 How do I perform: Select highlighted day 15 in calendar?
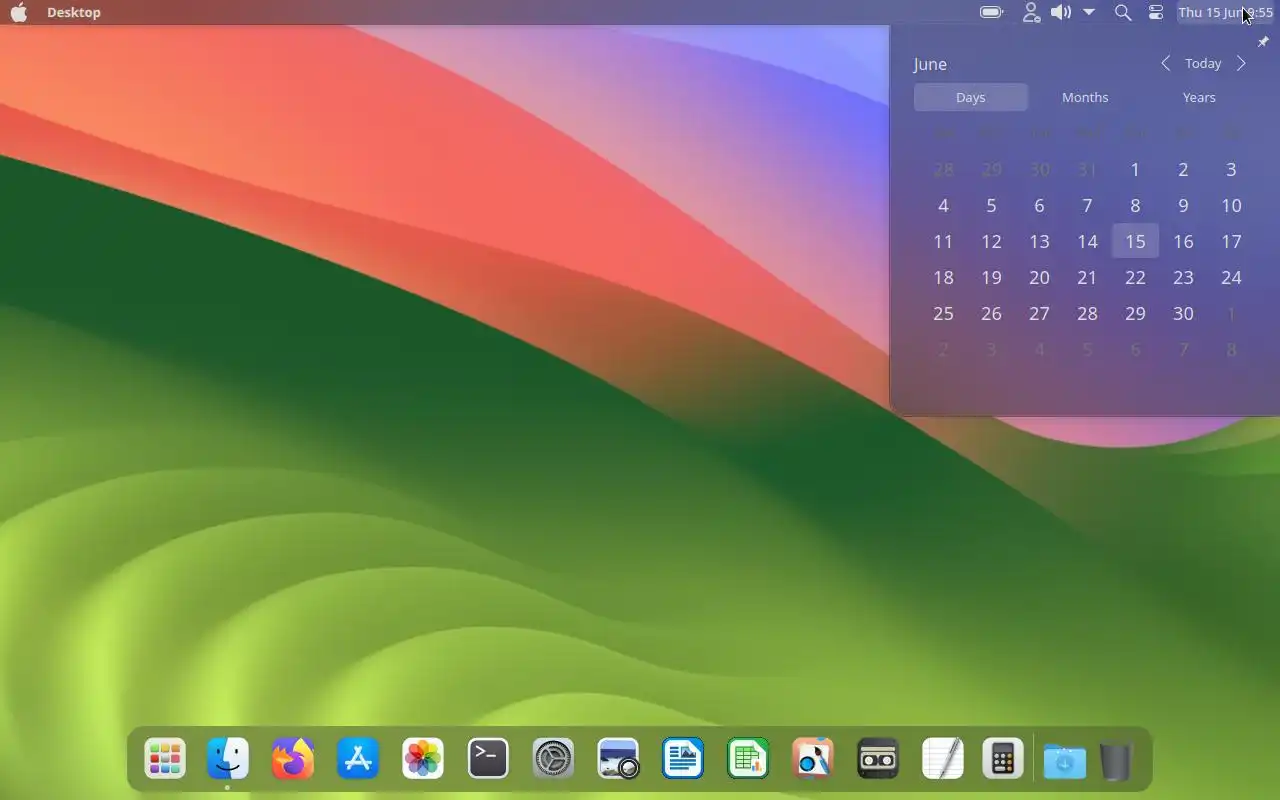point(1135,241)
